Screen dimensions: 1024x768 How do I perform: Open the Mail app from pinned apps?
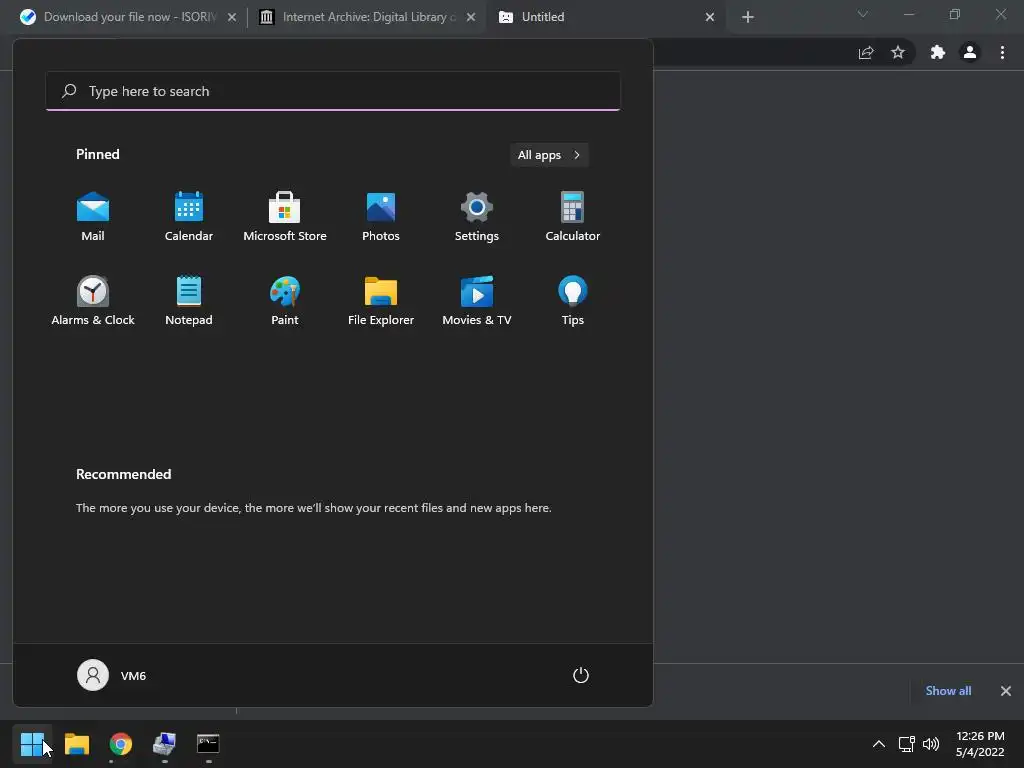93,217
